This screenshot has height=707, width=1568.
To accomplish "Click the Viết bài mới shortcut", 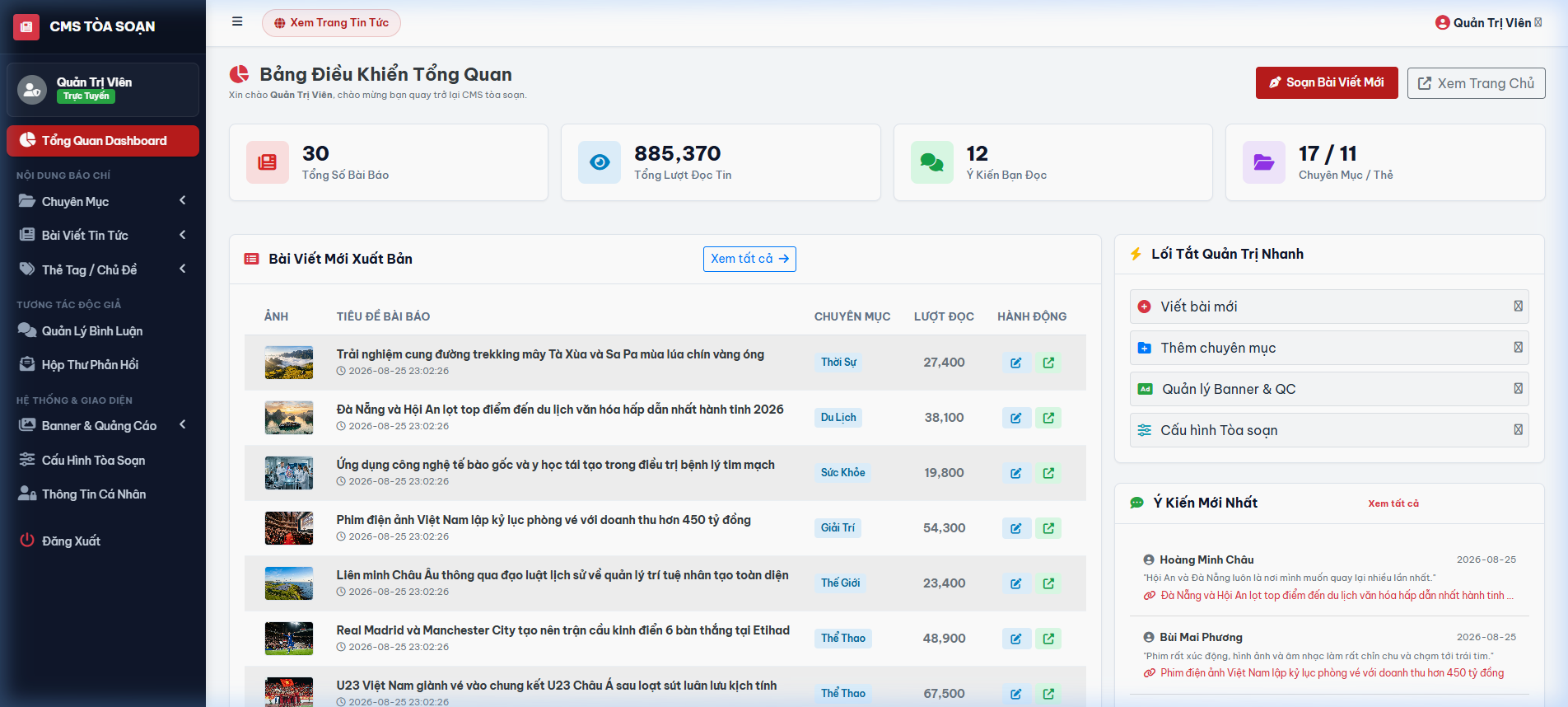I will click(x=1329, y=307).
